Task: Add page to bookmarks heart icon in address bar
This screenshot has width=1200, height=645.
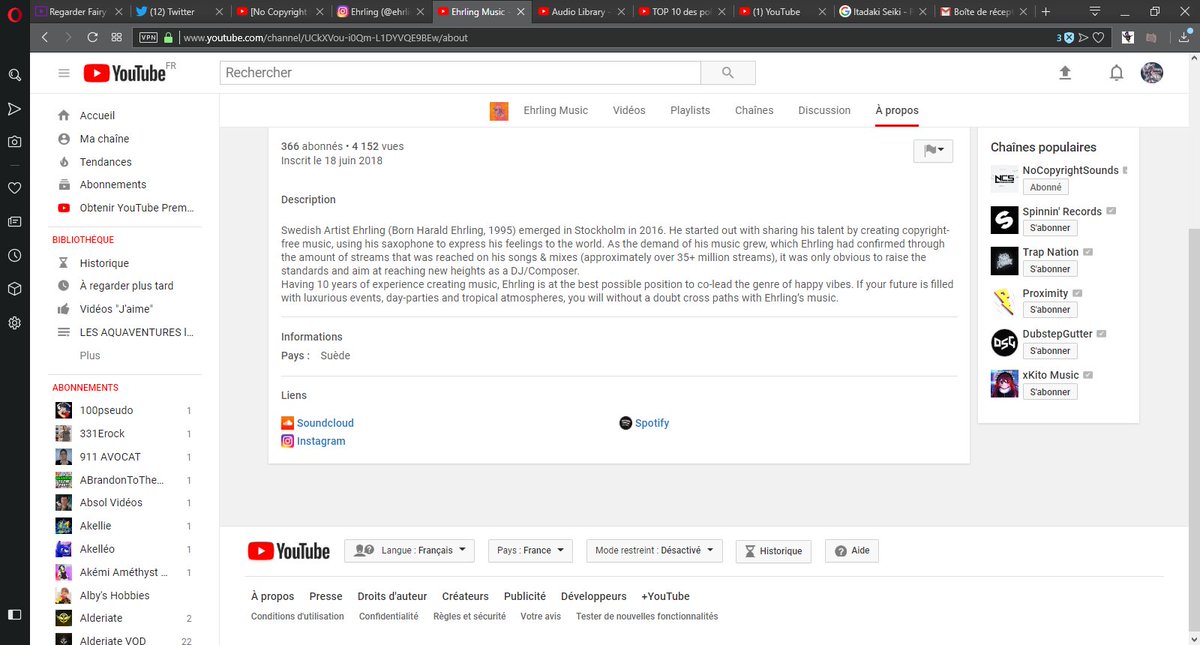Action: (1097, 37)
